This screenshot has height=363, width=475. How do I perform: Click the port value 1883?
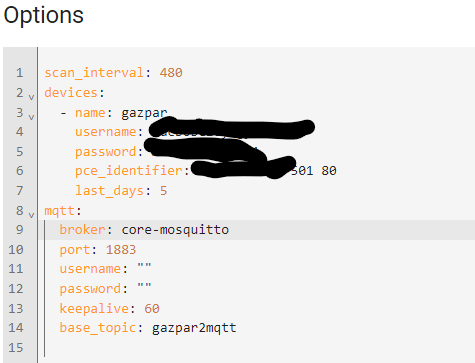121,250
